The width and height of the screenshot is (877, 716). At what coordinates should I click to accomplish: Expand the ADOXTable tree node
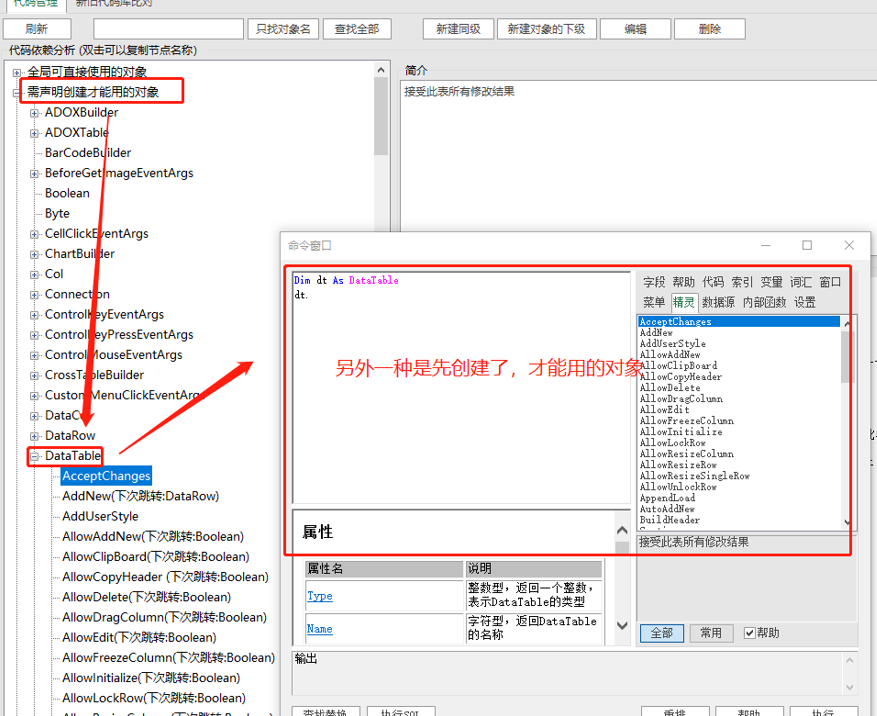click(35, 133)
